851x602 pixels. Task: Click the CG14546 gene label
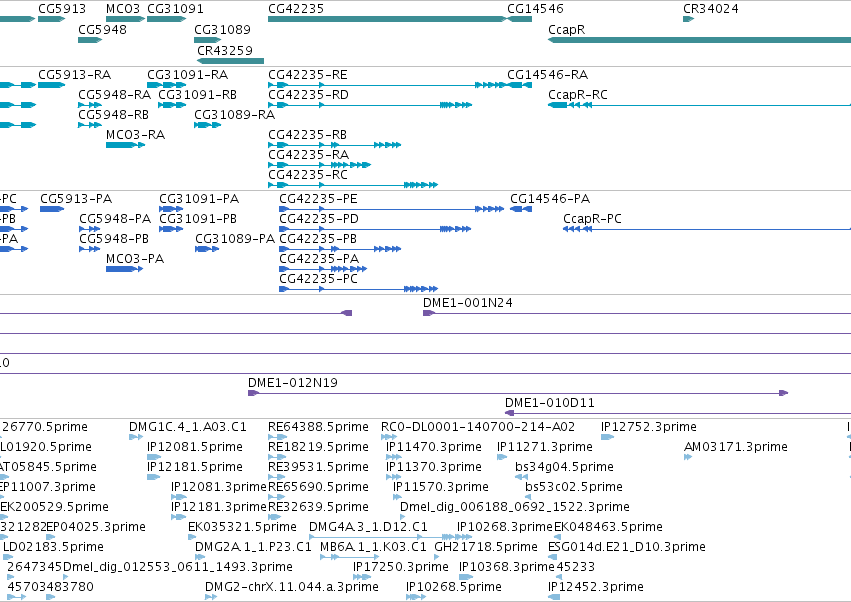tap(535, 9)
